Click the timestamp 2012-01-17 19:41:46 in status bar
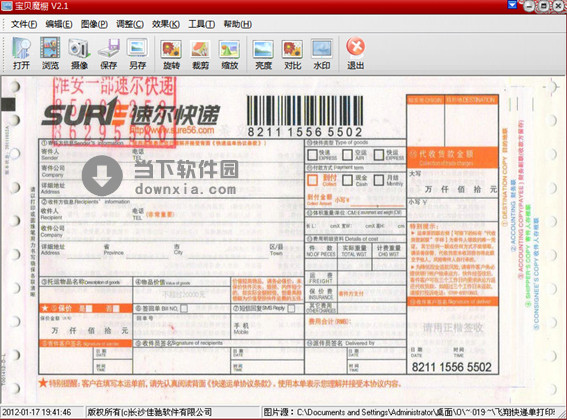The width and height of the screenshot is (567, 420). click(x=37, y=412)
